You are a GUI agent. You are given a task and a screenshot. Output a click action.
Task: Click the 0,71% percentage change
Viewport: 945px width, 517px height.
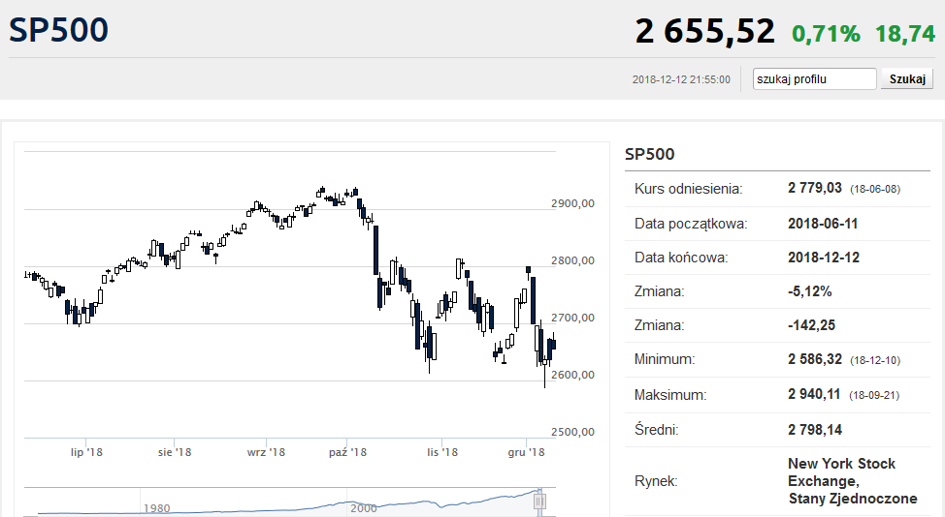[x=826, y=34]
